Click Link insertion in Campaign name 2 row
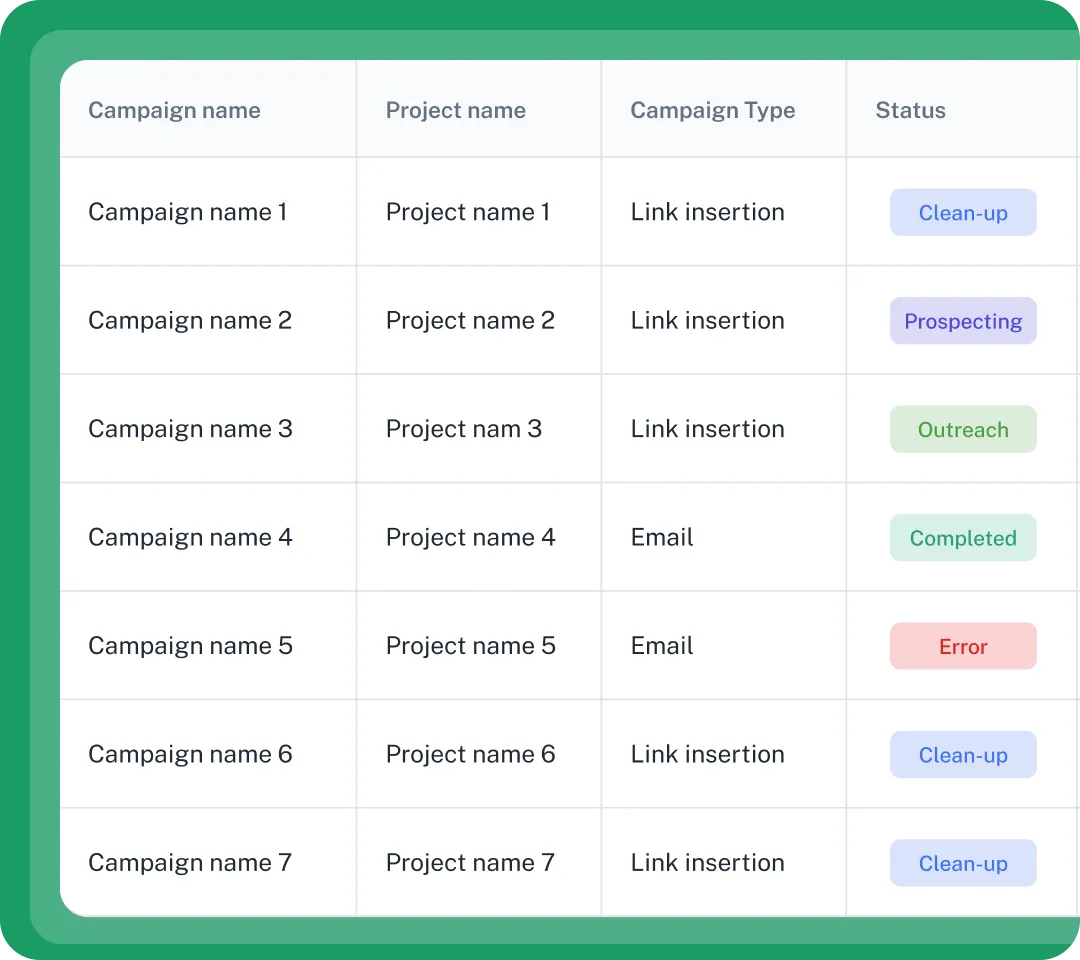The height and width of the screenshot is (960, 1080). tap(707, 320)
